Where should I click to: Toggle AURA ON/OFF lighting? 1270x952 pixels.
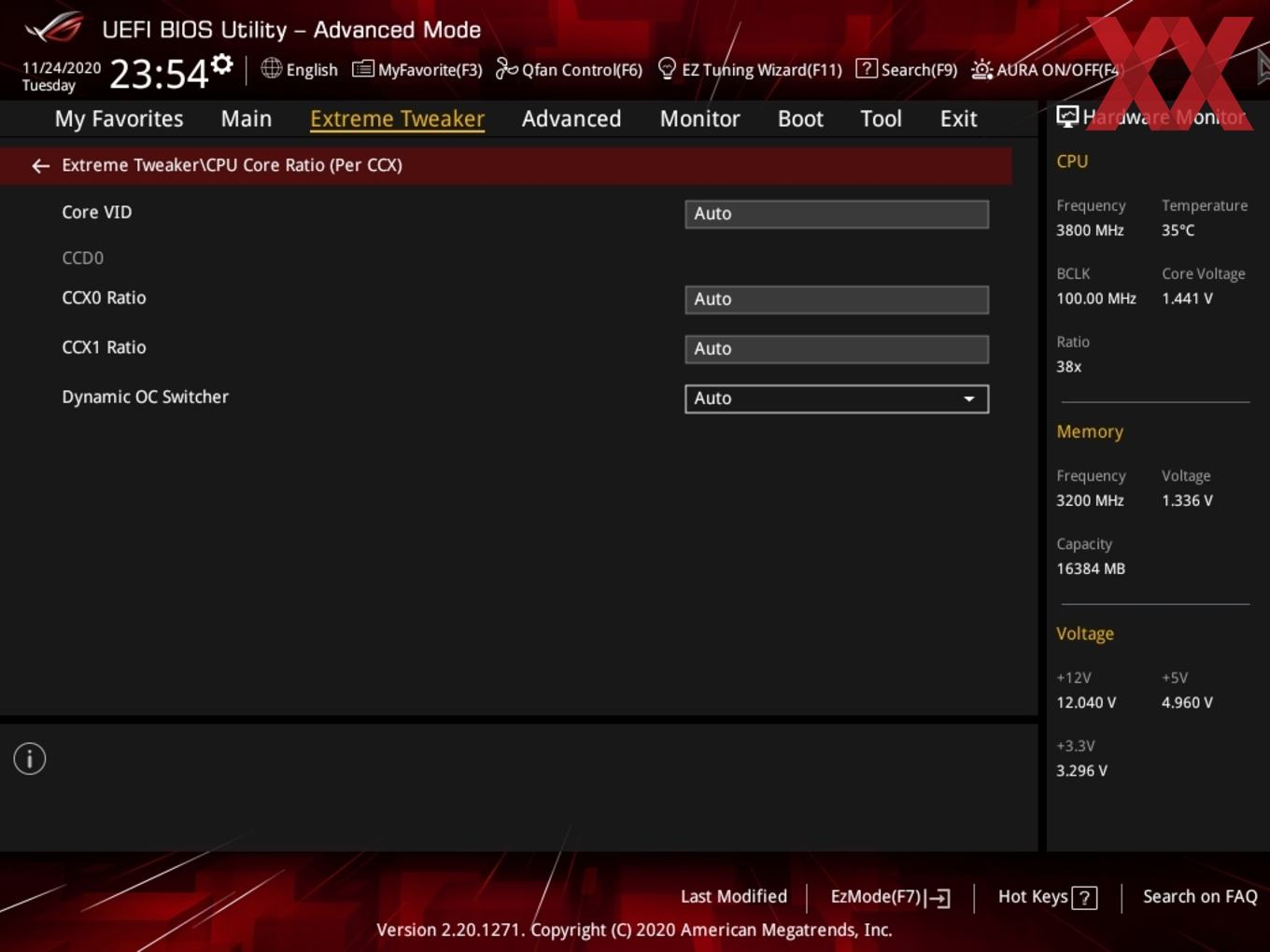[1045, 69]
